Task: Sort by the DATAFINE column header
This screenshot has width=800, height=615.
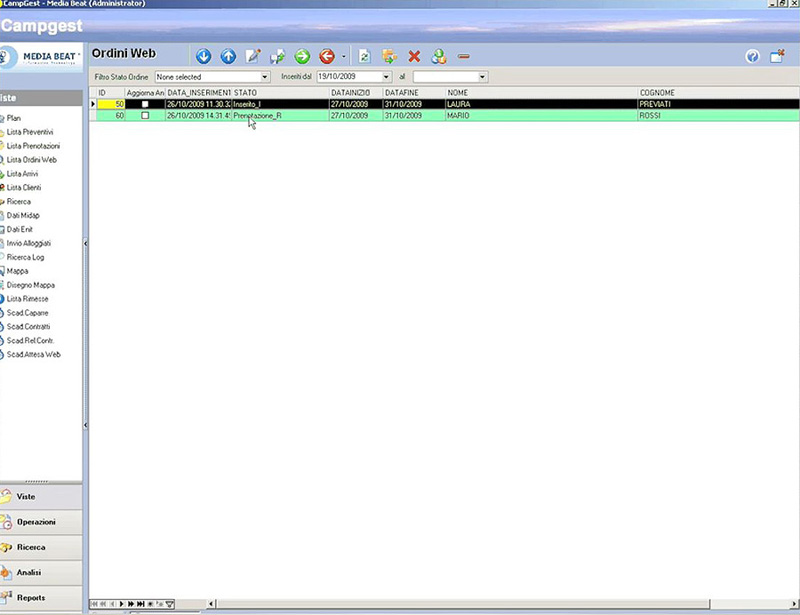Action: coord(414,93)
